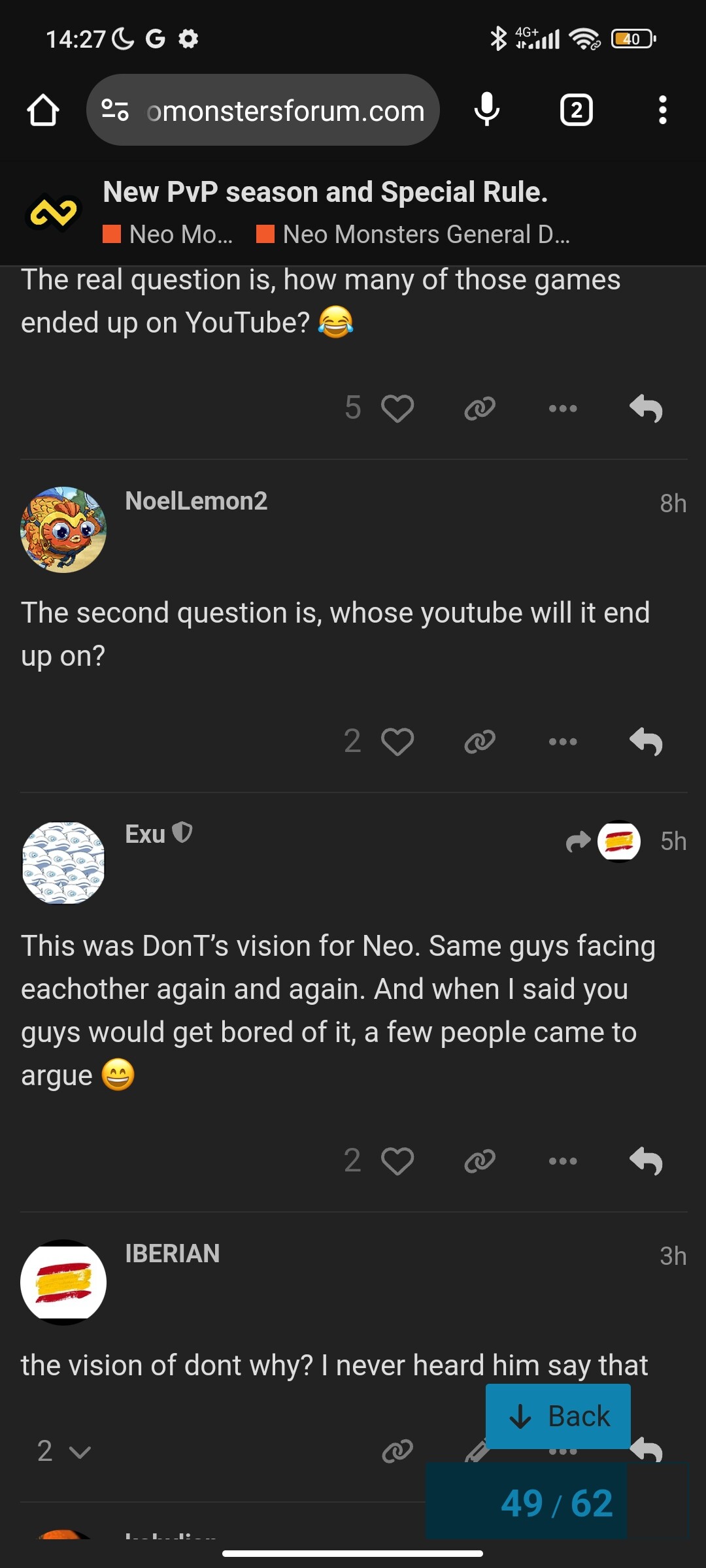The image size is (706, 1568).
Task: Tap the forum logo icon
Action: pos(54,212)
